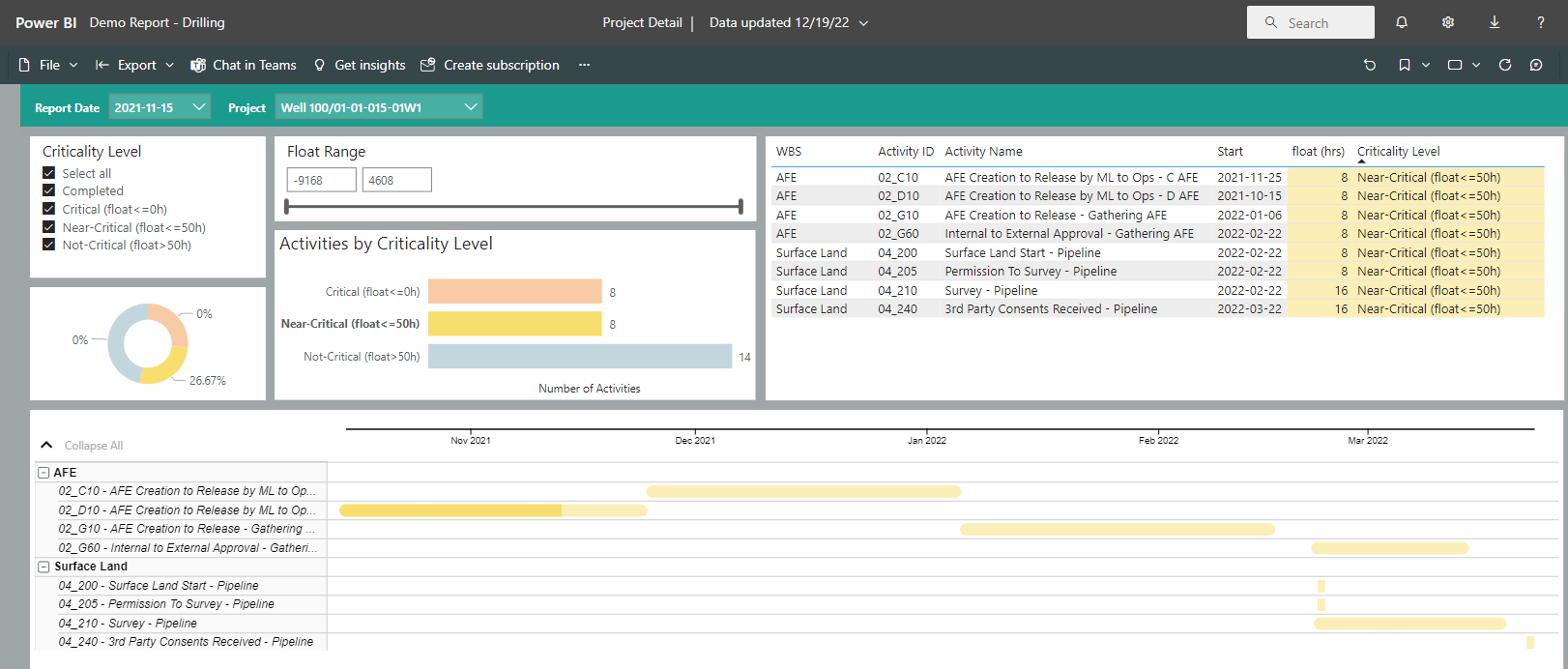Image resolution: width=1568 pixels, height=669 pixels.
Task: Click the refresh visuals icon
Action: pos(1504,65)
